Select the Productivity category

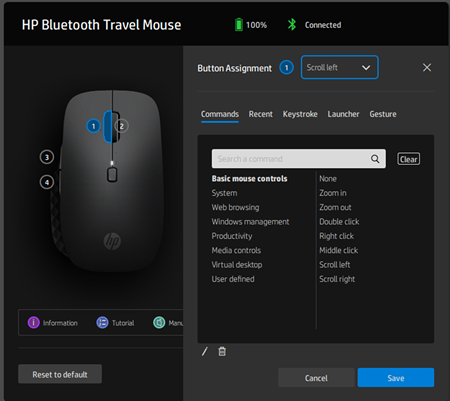click(232, 236)
